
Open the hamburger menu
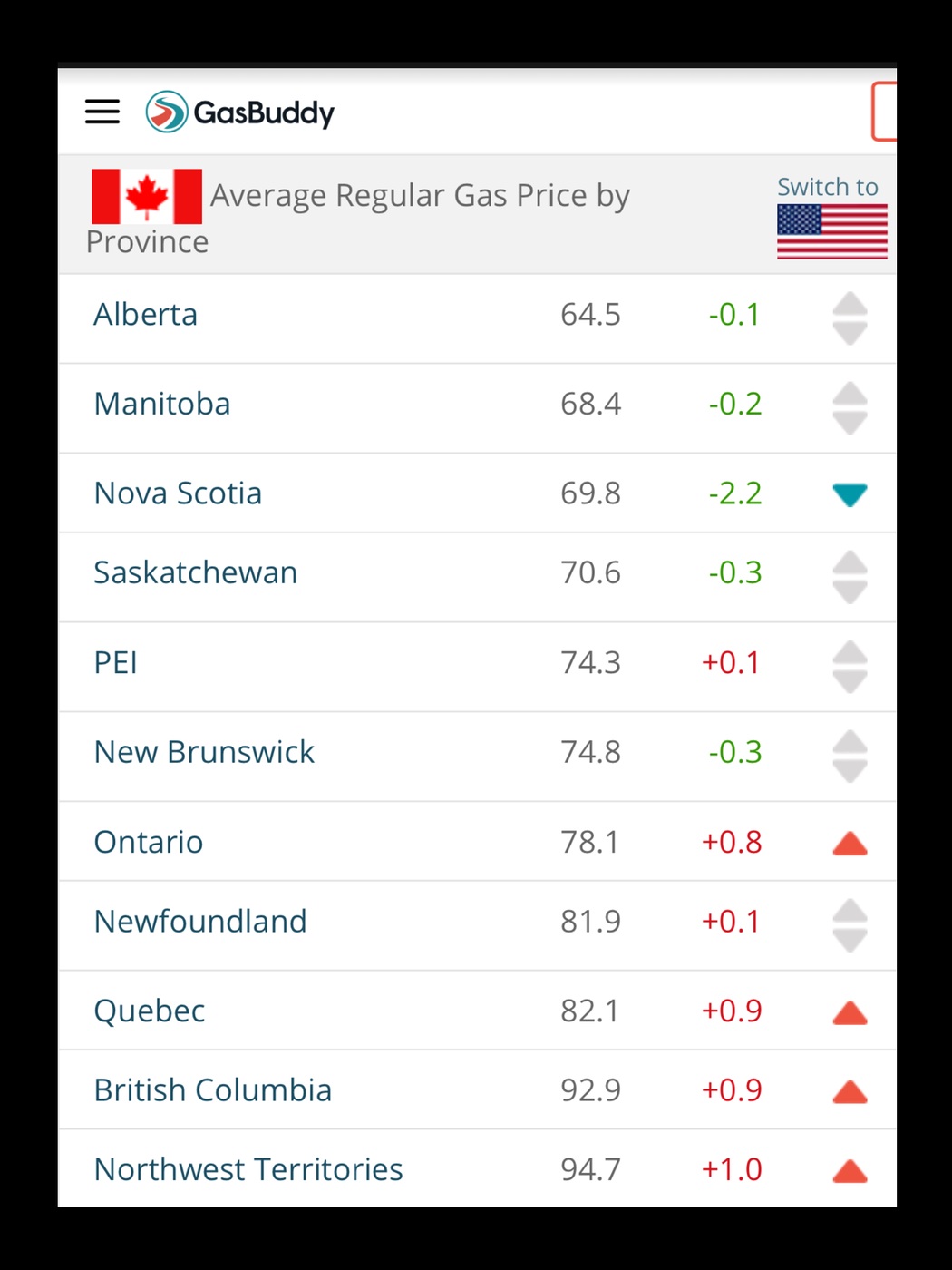102,112
